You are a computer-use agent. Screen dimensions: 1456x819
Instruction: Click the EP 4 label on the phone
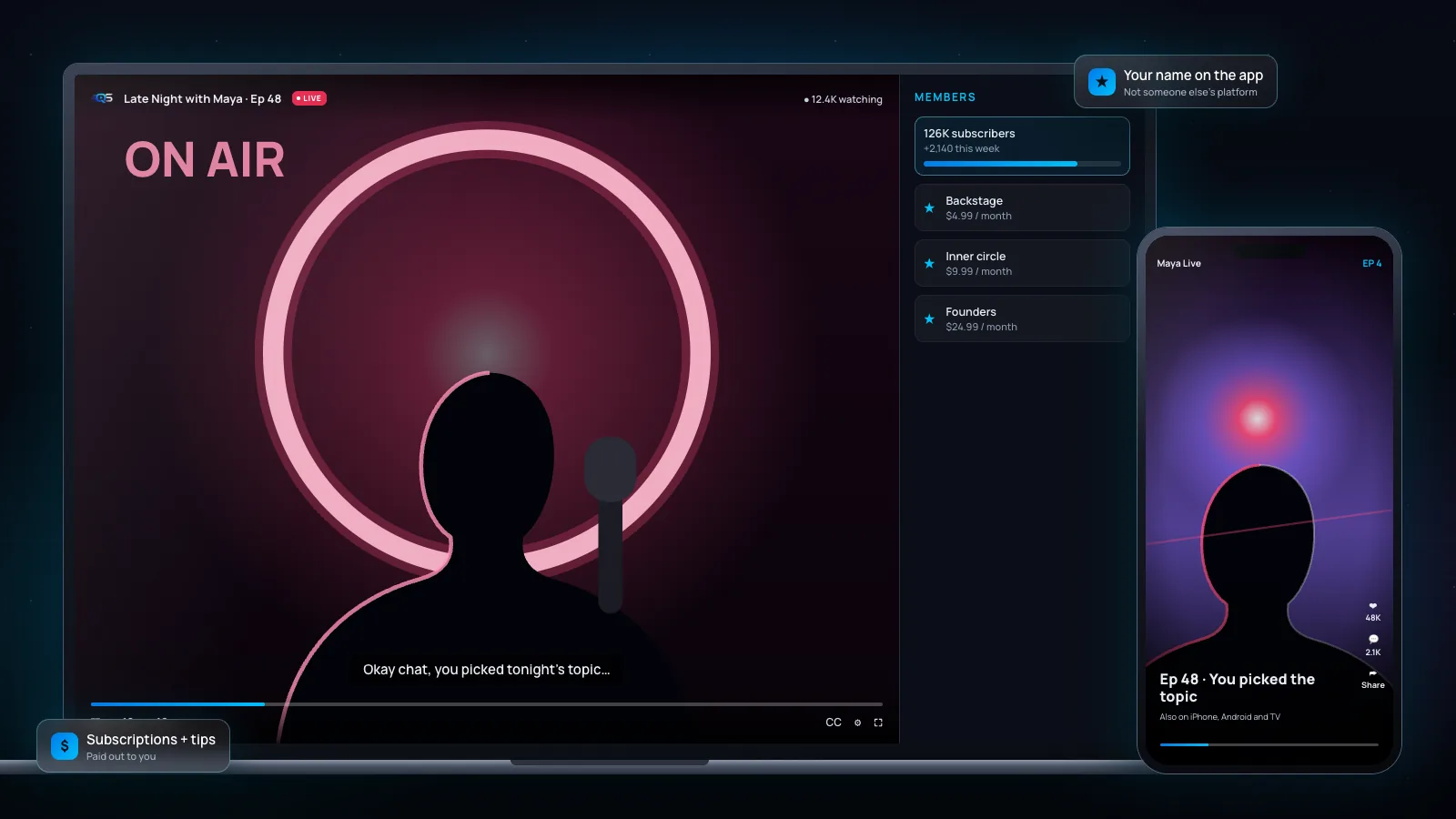click(1371, 263)
